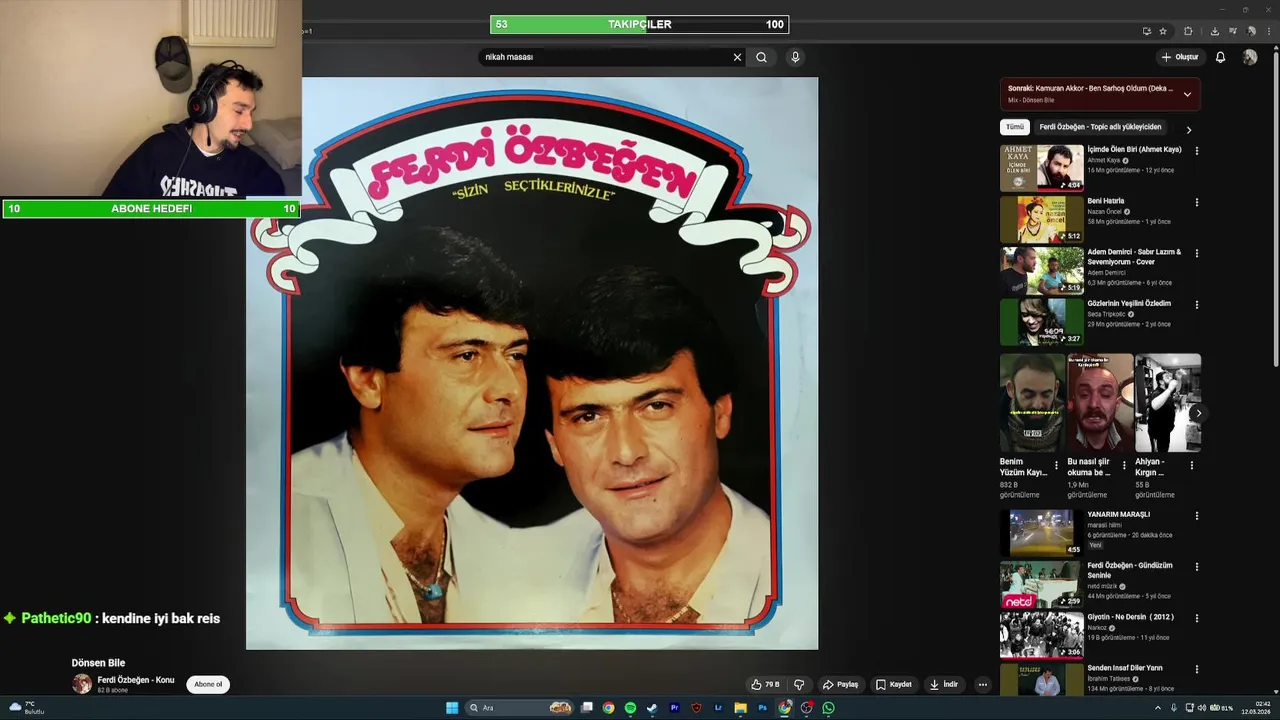Screen dimensions: 1280x720
Task: Save video with Kaydet button
Action: [894, 684]
